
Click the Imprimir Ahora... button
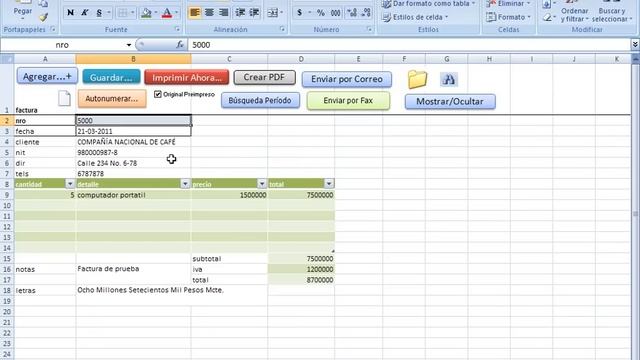tap(187, 78)
